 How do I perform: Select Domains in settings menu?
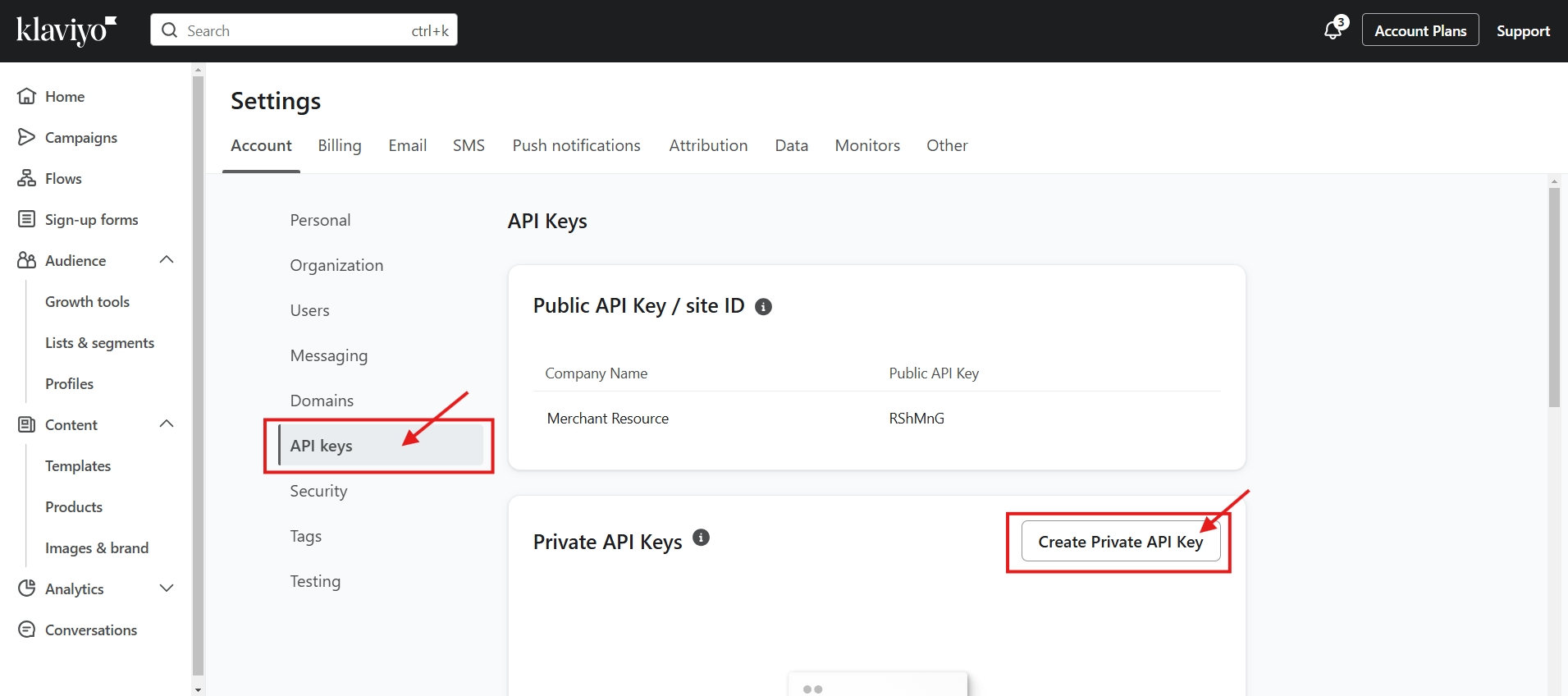pyautogui.click(x=322, y=401)
